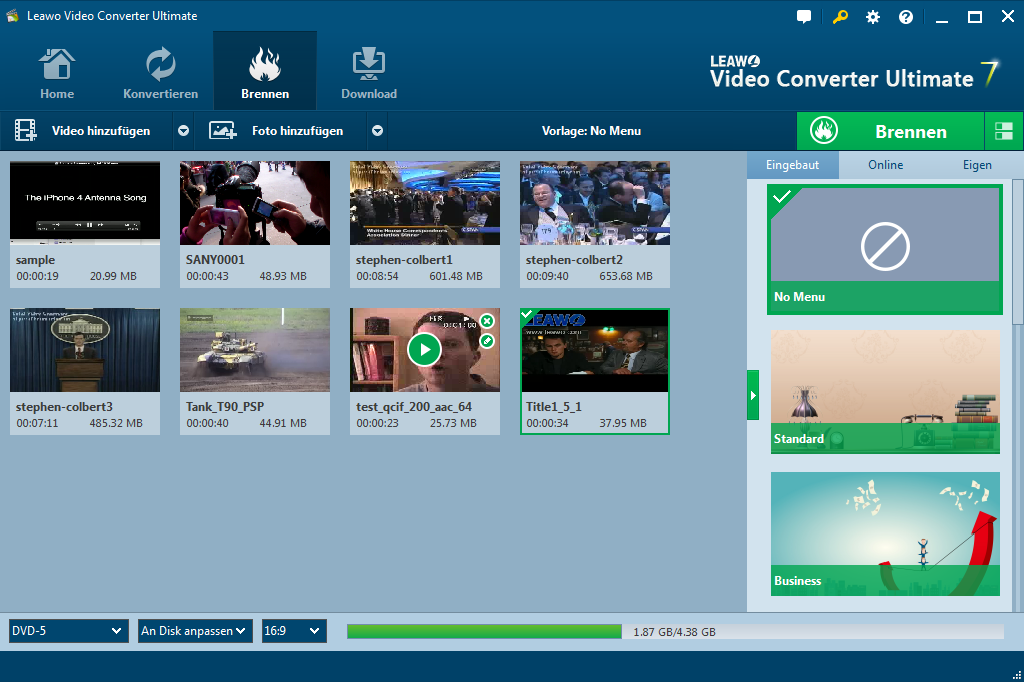1024x682 pixels.
Task: Open the key registration icon
Action: pos(839,17)
